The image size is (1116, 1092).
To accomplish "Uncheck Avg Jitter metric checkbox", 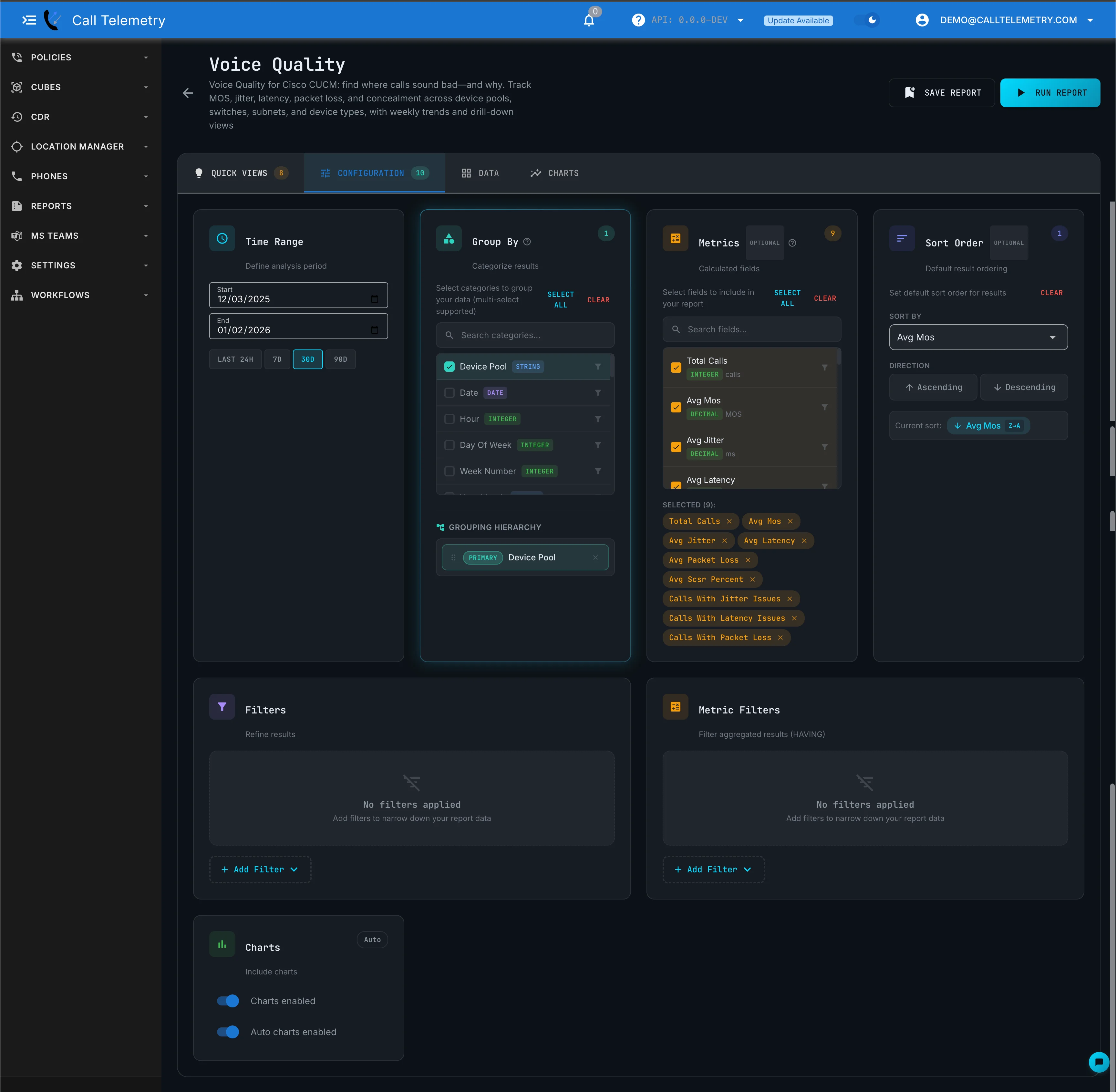I will point(676,447).
